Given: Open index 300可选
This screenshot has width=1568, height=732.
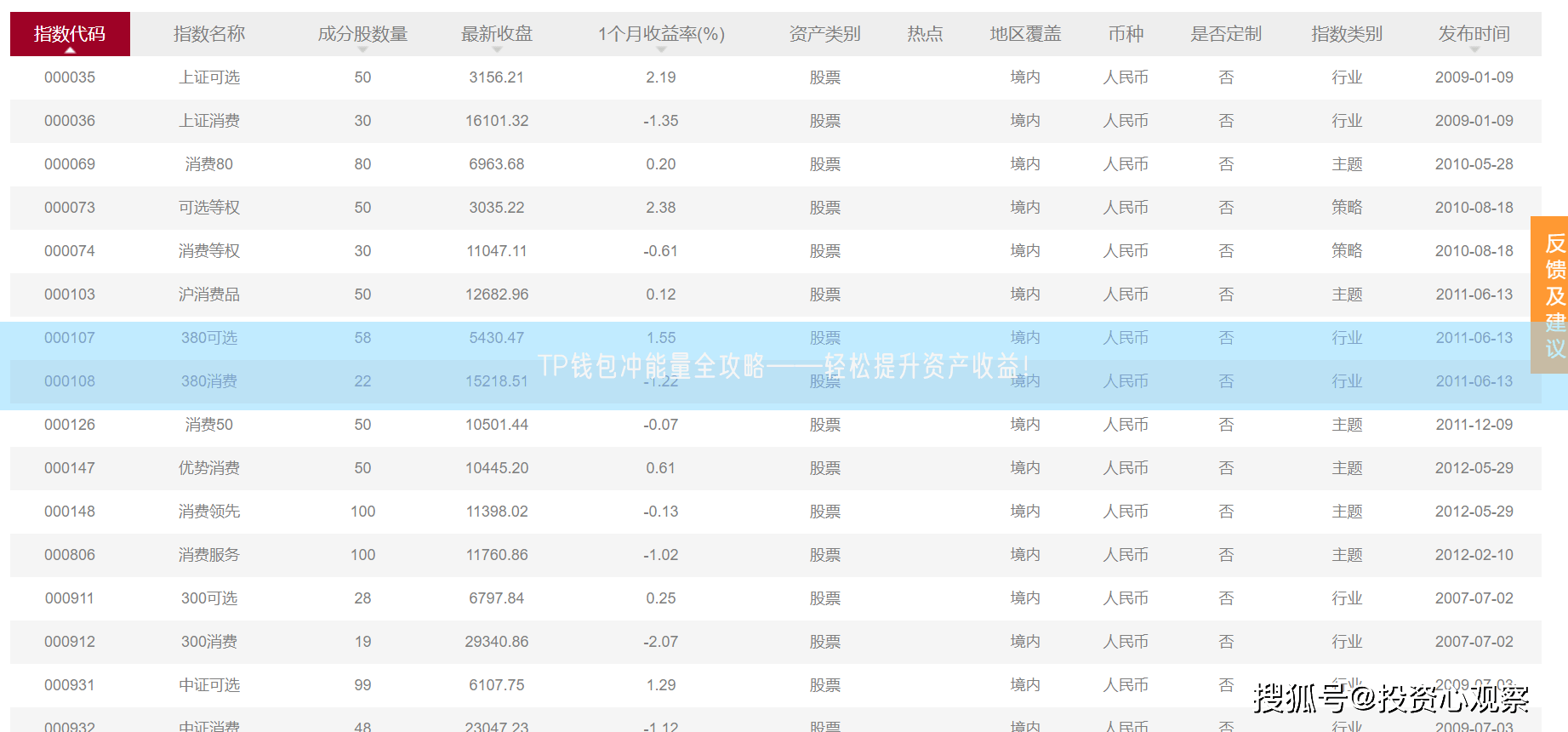Looking at the screenshot, I should 209,598.
